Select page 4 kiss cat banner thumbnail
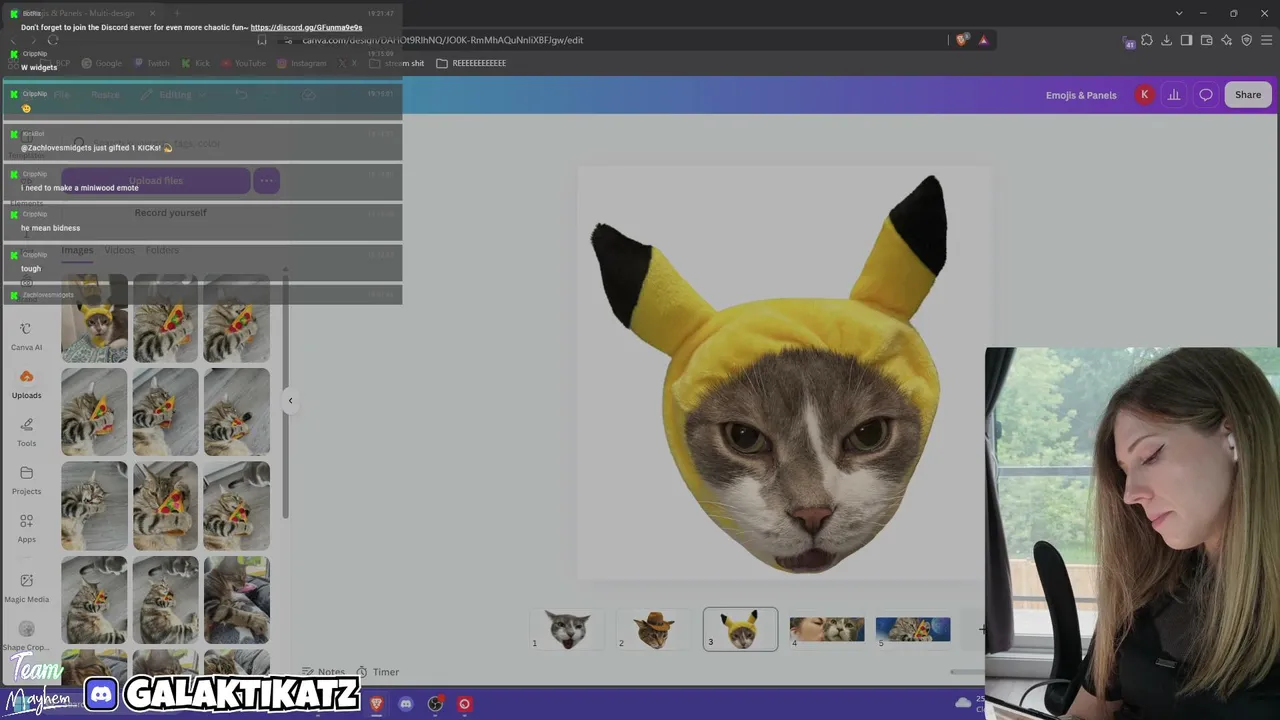Viewport: 1280px width, 720px height. coord(827,629)
